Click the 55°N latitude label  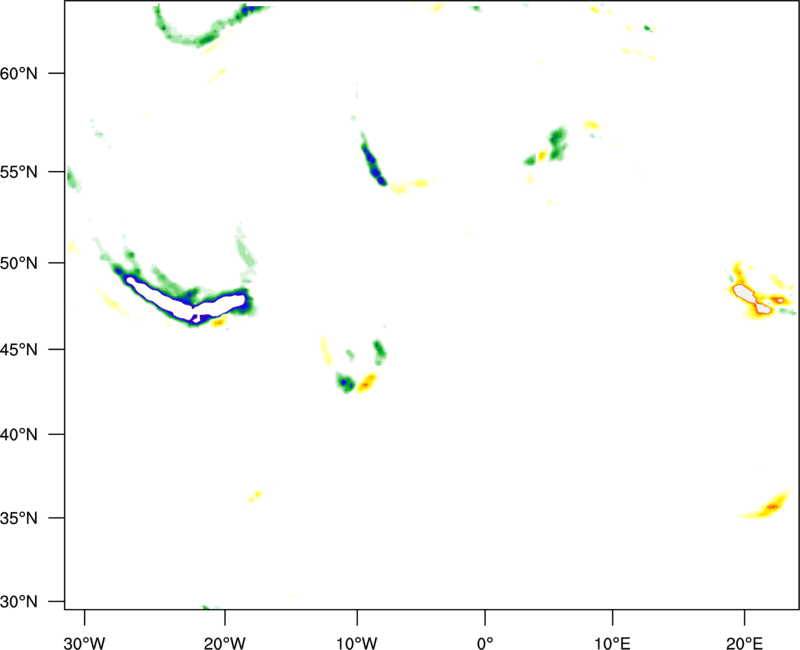(19, 172)
